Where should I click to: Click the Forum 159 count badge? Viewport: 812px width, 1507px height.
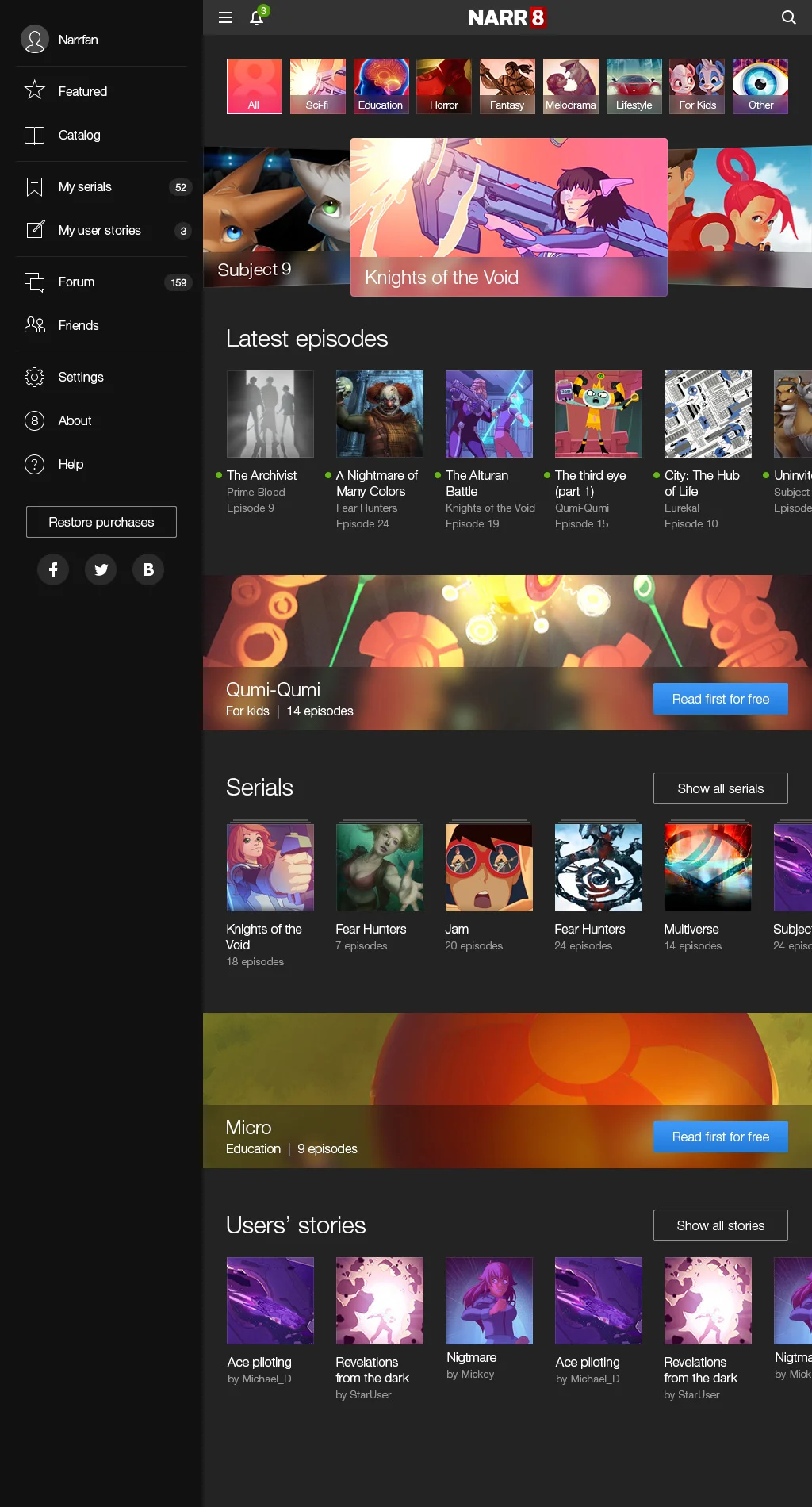pyautogui.click(x=178, y=282)
